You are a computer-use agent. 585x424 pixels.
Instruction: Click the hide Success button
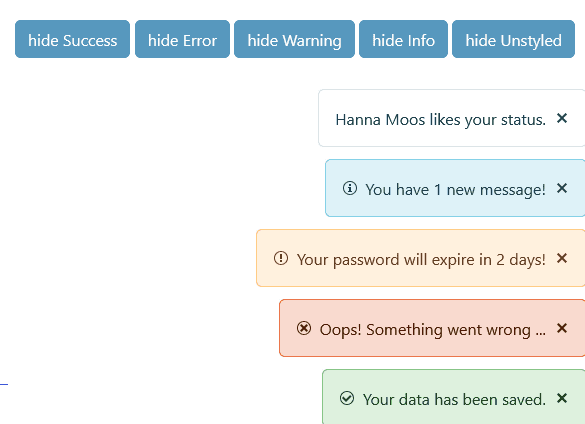point(72,39)
